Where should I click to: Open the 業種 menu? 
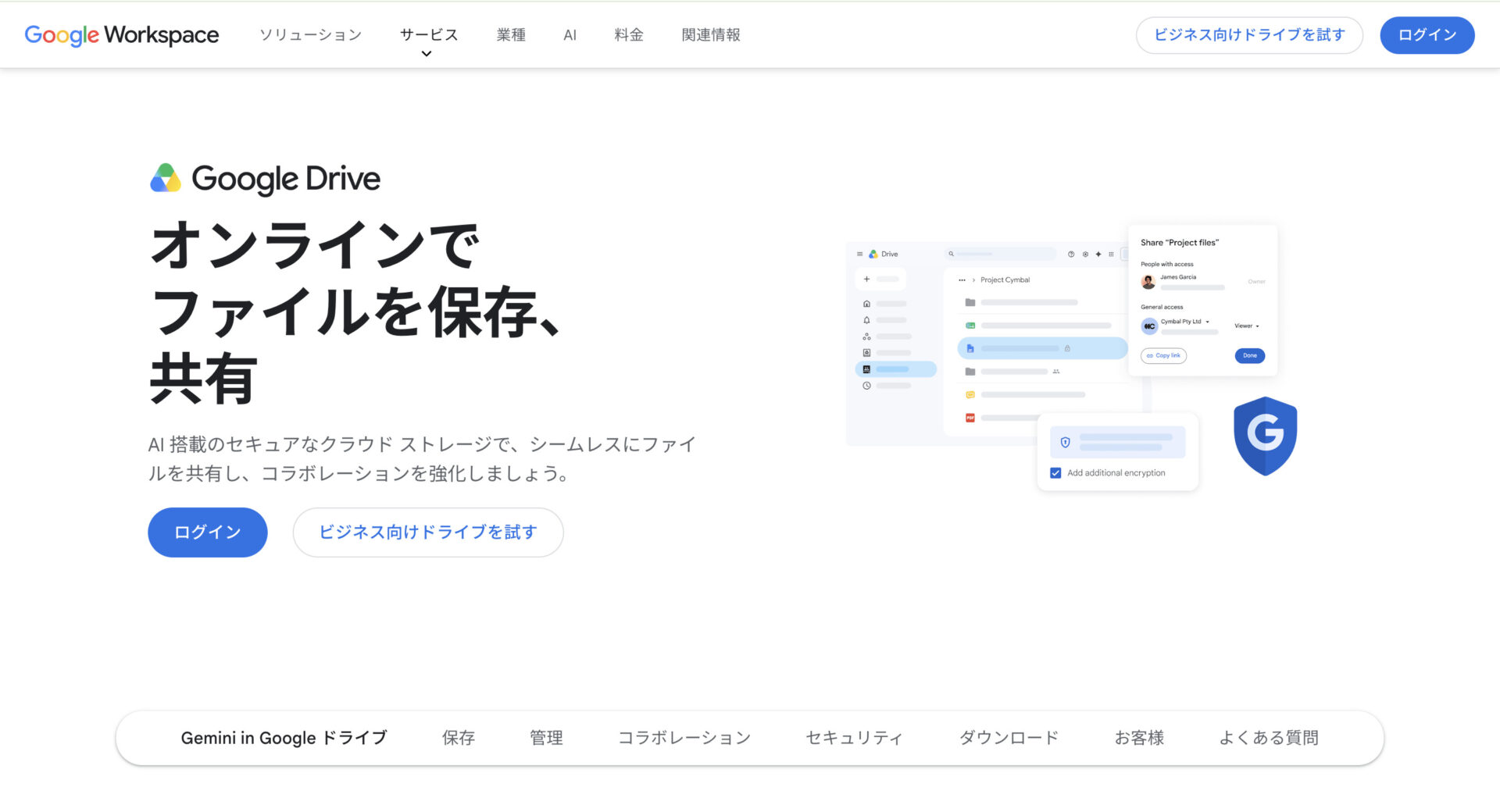point(512,35)
